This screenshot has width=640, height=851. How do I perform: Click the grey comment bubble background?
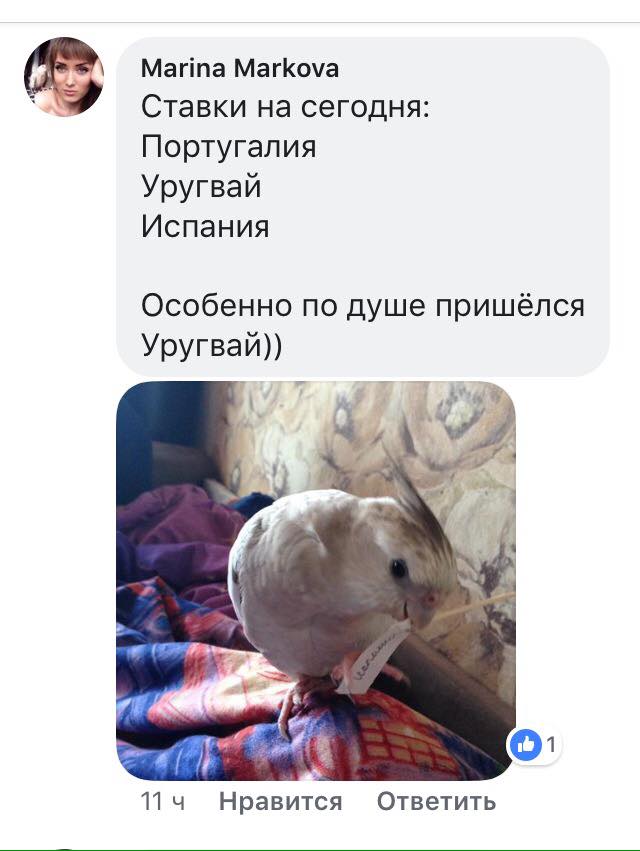[363, 207]
